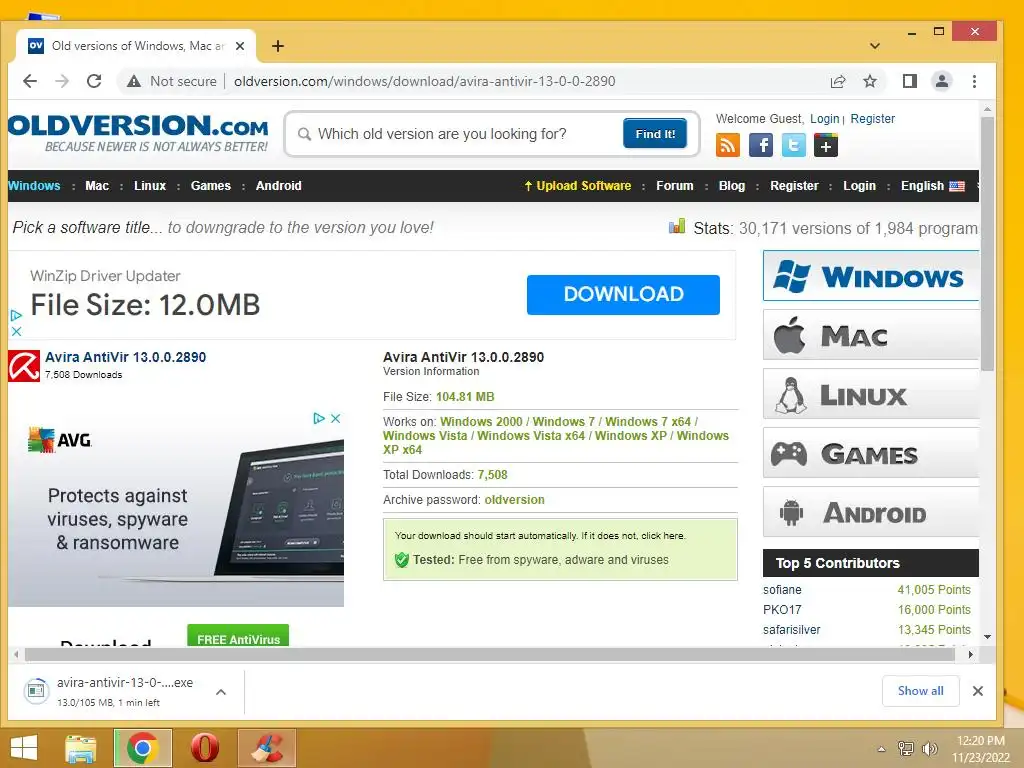Click the Google plus share icon
Image resolution: width=1024 pixels, height=768 pixels.
pyautogui.click(x=826, y=145)
